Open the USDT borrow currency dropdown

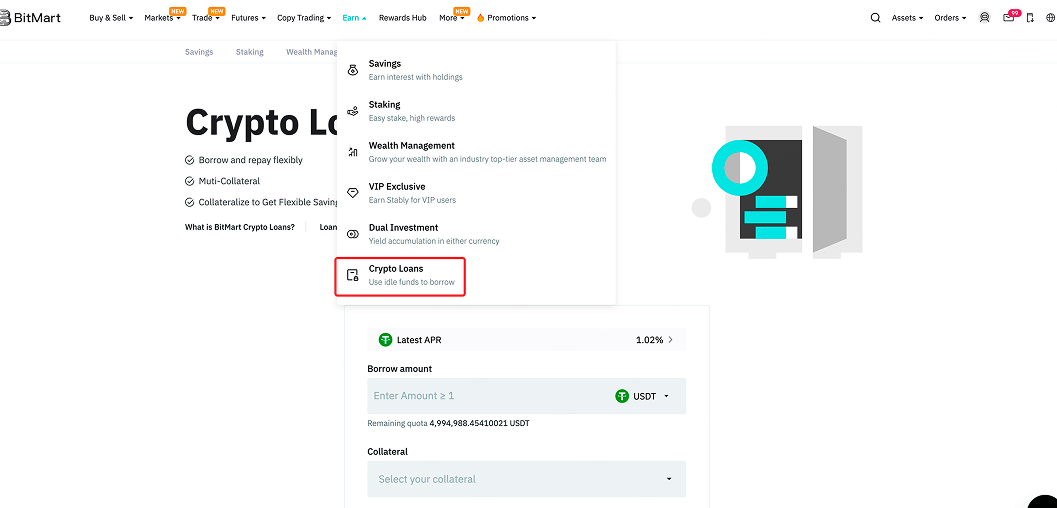pos(642,396)
